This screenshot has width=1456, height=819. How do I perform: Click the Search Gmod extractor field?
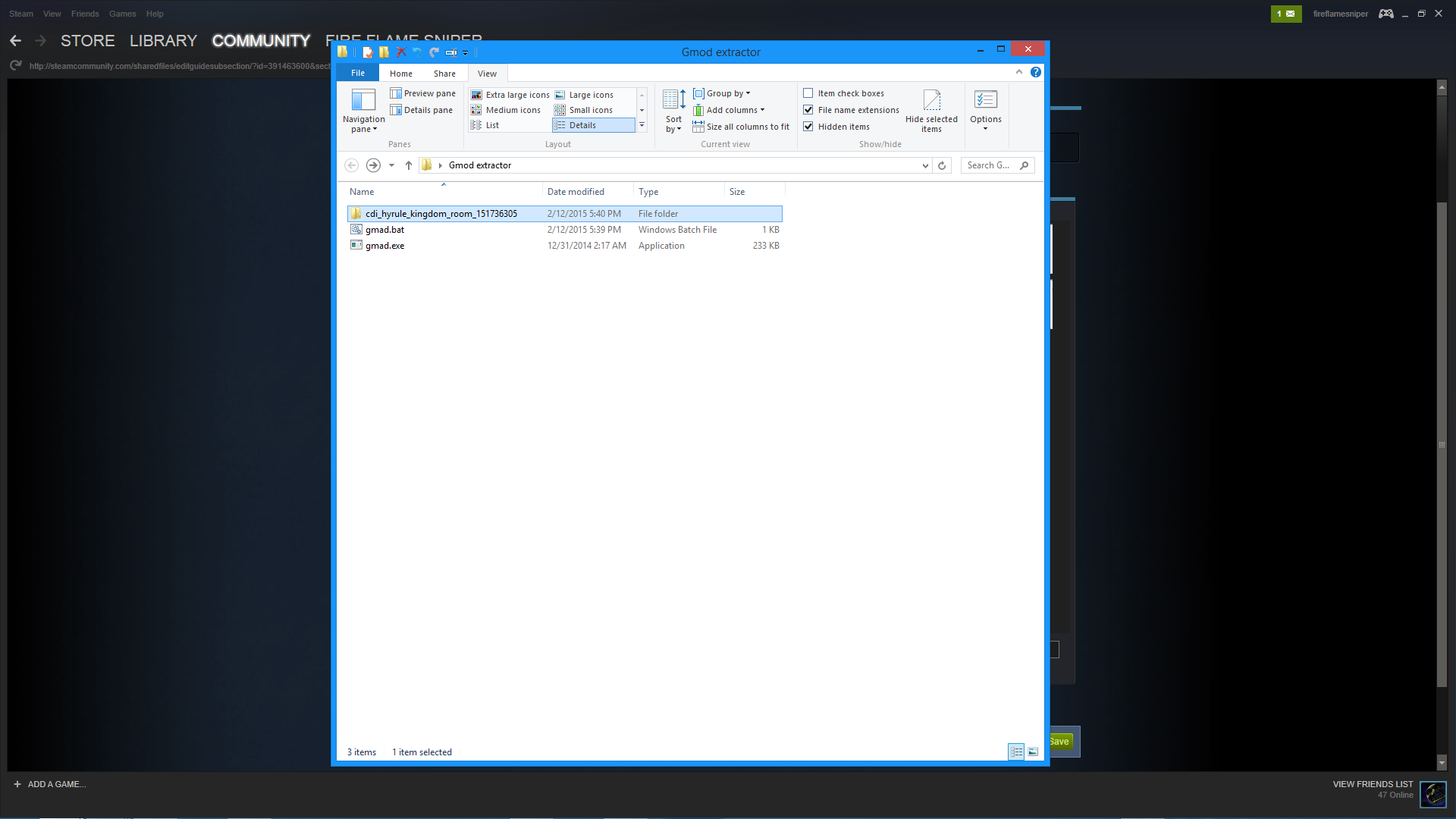pos(988,165)
